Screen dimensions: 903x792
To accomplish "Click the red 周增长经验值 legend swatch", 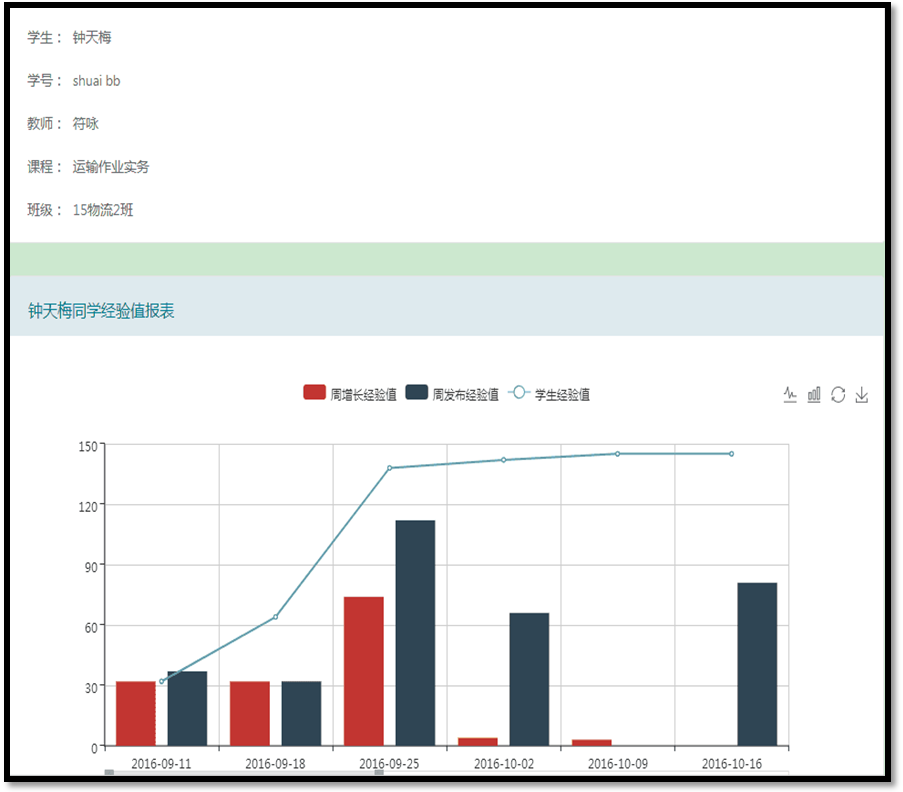I will (315, 393).
